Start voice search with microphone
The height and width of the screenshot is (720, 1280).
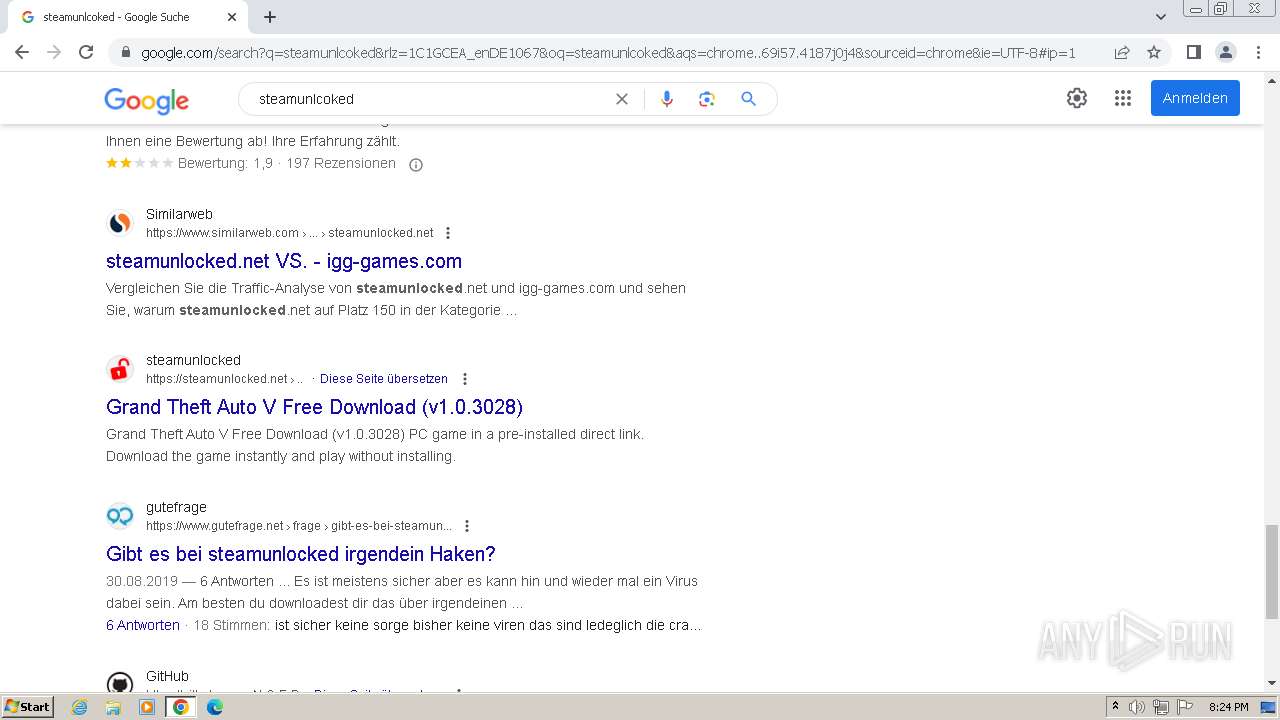pos(667,99)
